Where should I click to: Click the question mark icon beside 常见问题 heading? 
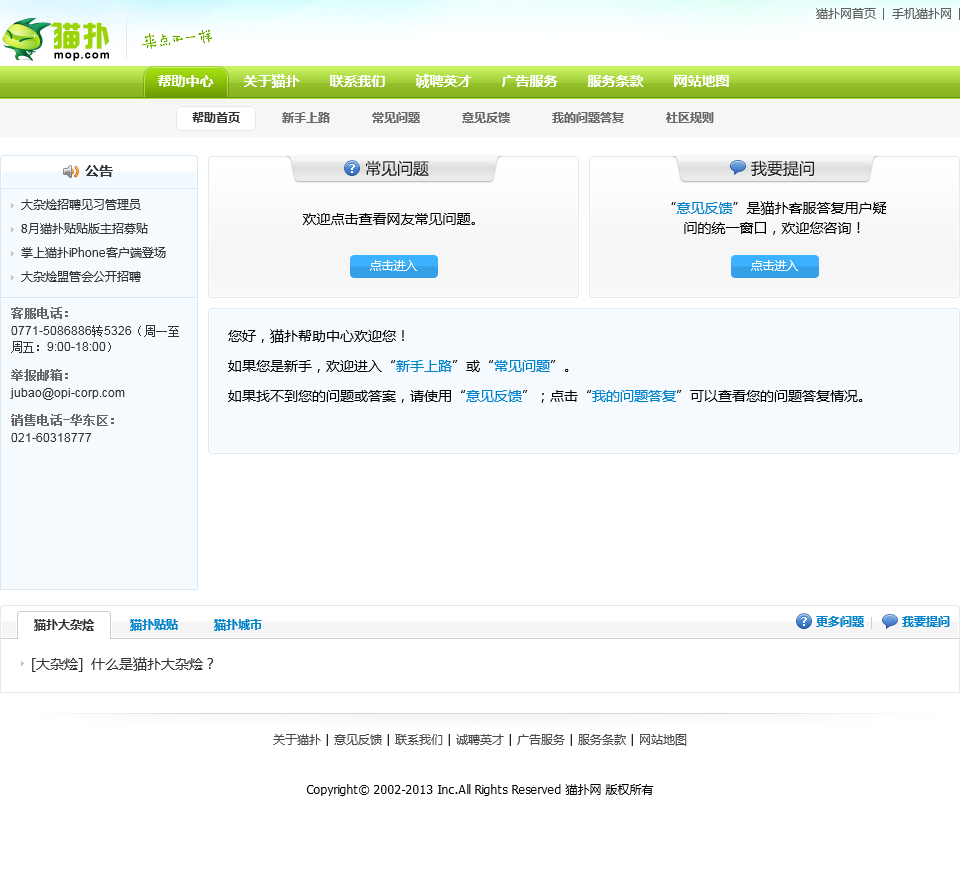tap(351, 168)
